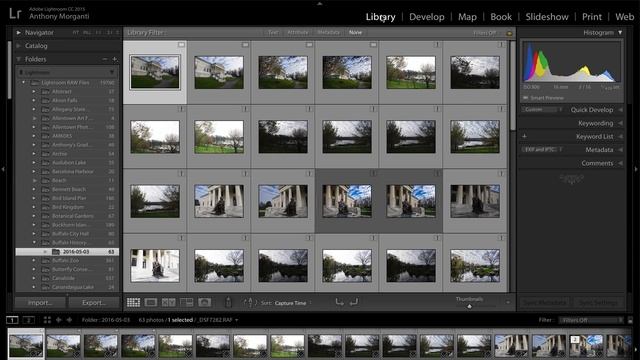Click the Library Filter lock icon
640x360 pixels.
(x=509, y=33)
